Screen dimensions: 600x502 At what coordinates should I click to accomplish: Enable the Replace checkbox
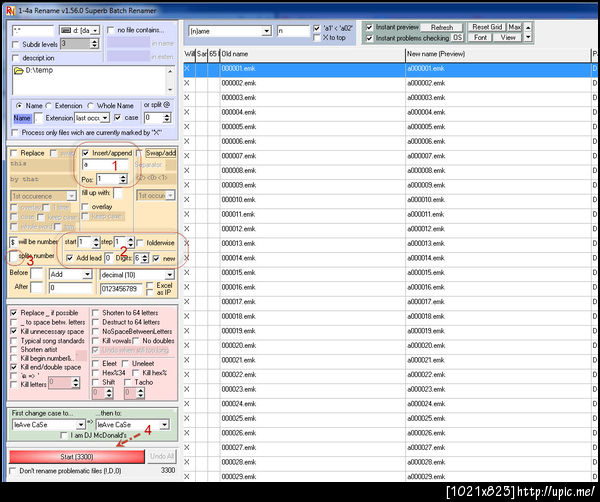pos(14,153)
